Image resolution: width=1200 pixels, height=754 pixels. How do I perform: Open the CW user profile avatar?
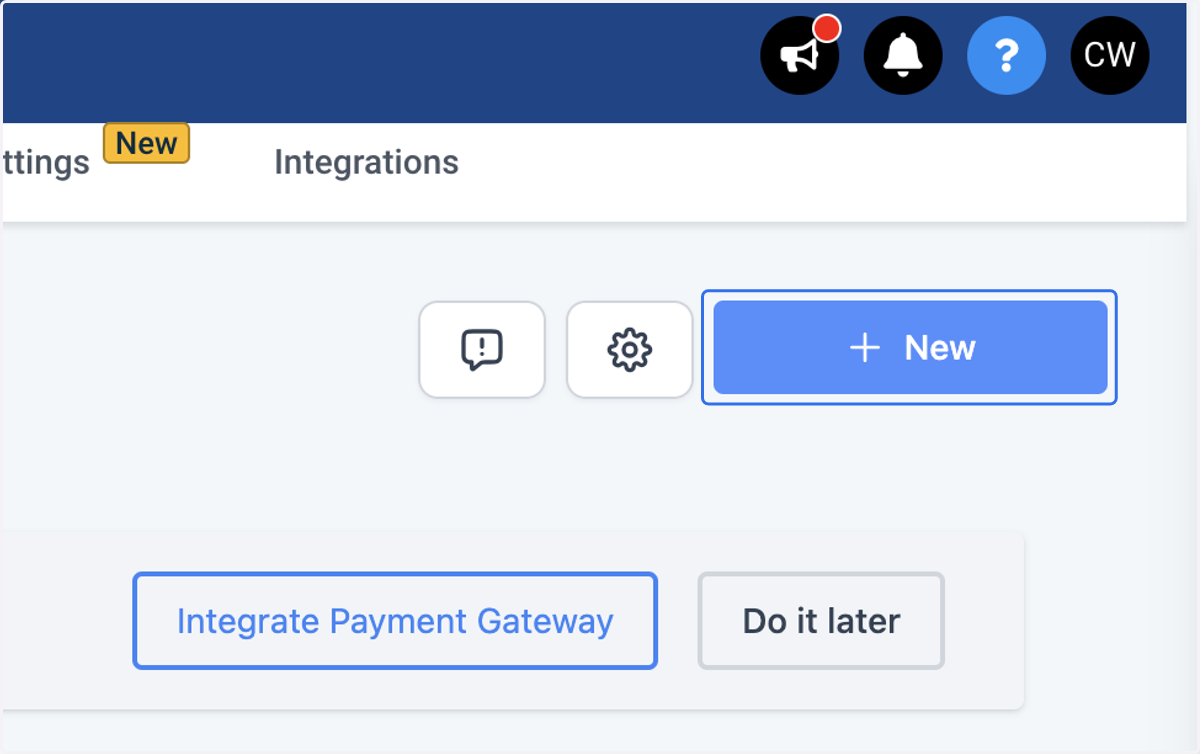pyautogui.click(x=1110, y=55)
